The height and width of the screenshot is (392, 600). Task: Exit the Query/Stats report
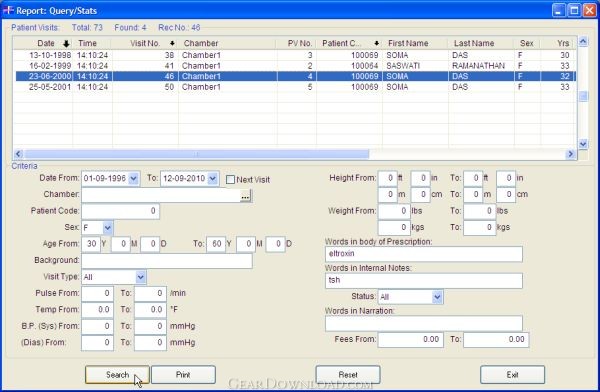512,374
